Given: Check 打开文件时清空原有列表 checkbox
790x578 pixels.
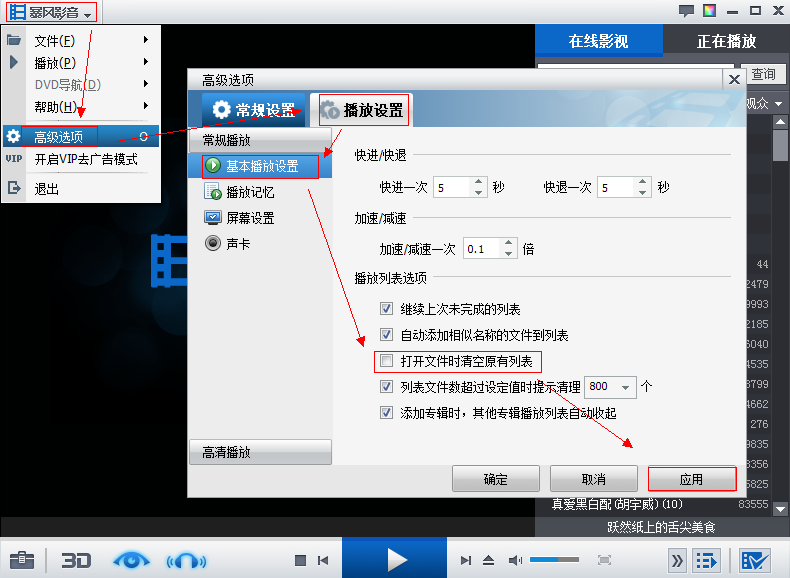Looking at the screenshot, I should [386, 361].
